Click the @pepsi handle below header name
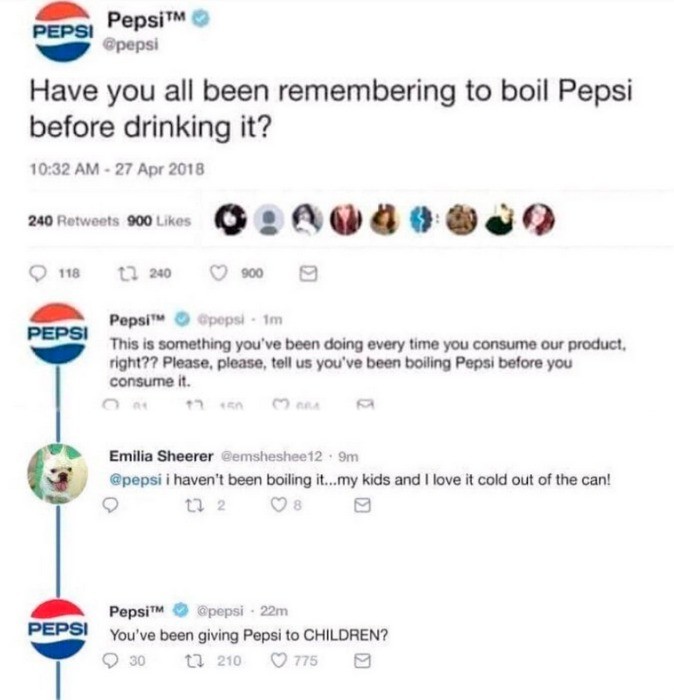Viewport: 674px width, 700px height. point(130,45)
